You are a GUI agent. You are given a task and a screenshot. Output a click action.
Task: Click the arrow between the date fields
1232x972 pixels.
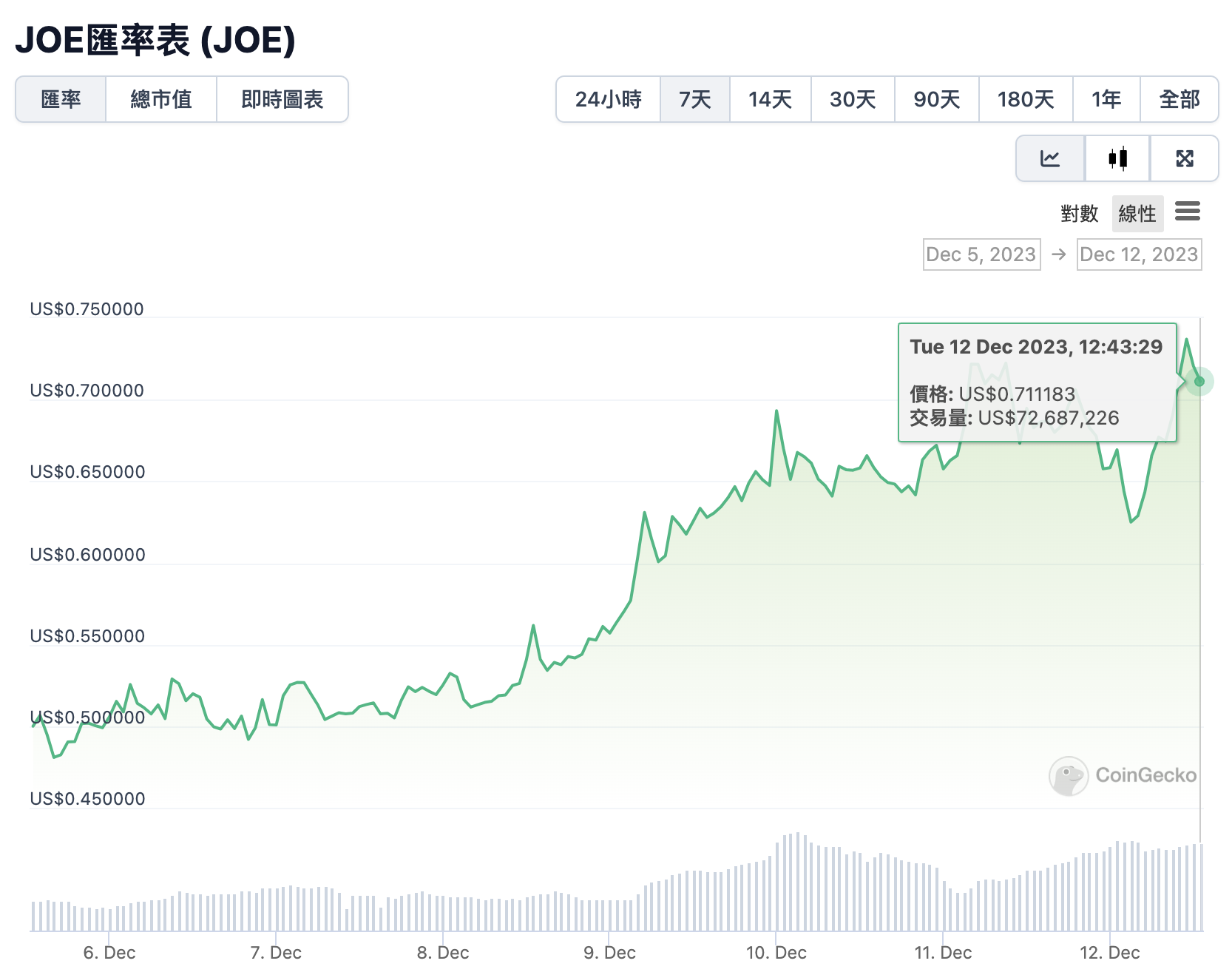(1059, 254)
